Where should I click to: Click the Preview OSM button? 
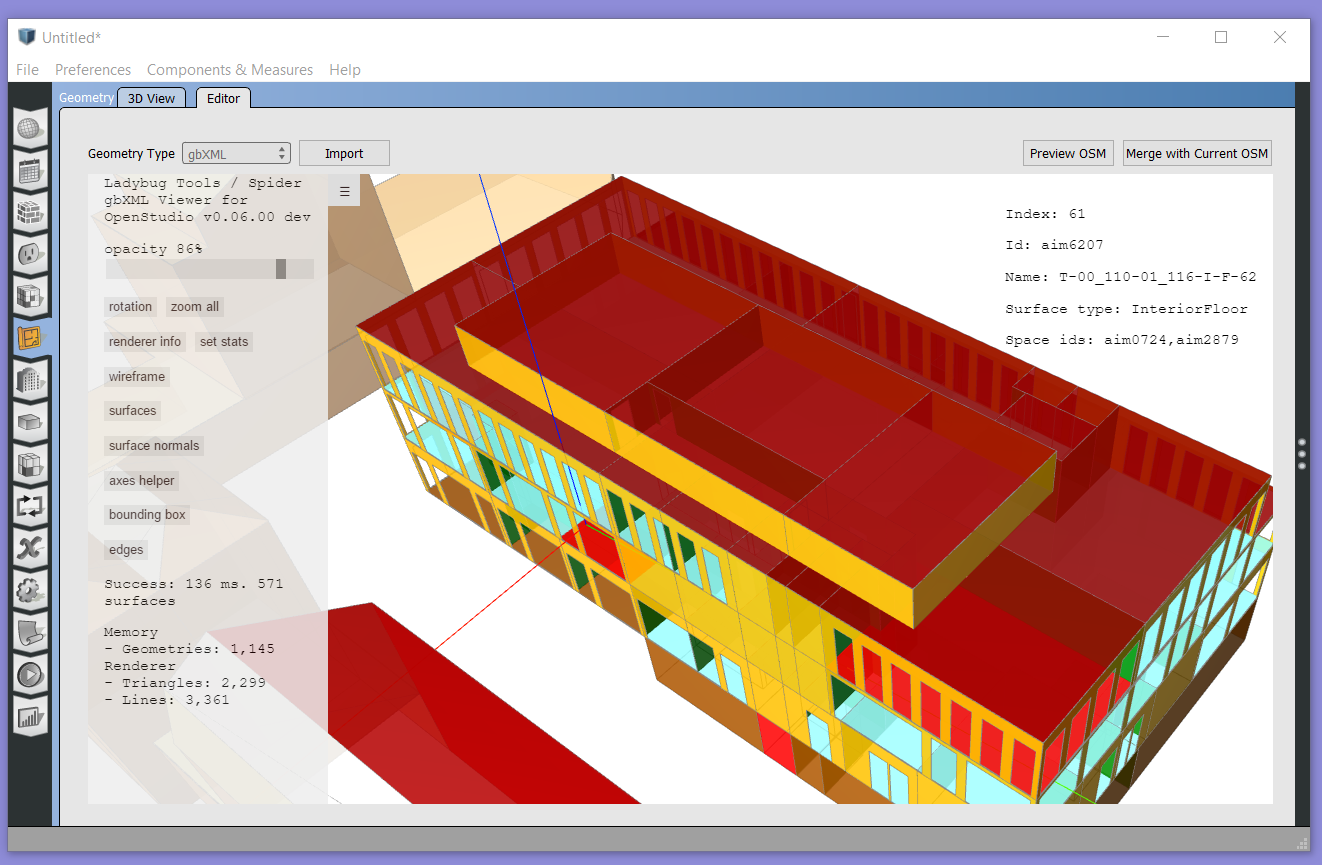(1067, 154)
